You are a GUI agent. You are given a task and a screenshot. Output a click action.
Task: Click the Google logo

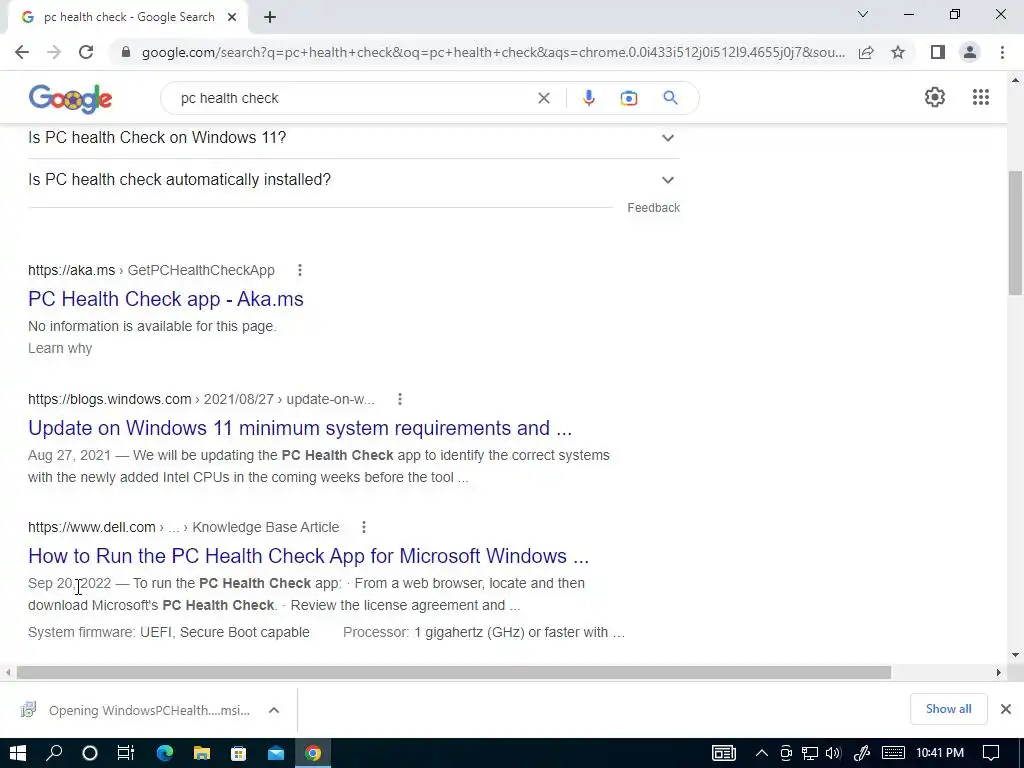point(71,99)
